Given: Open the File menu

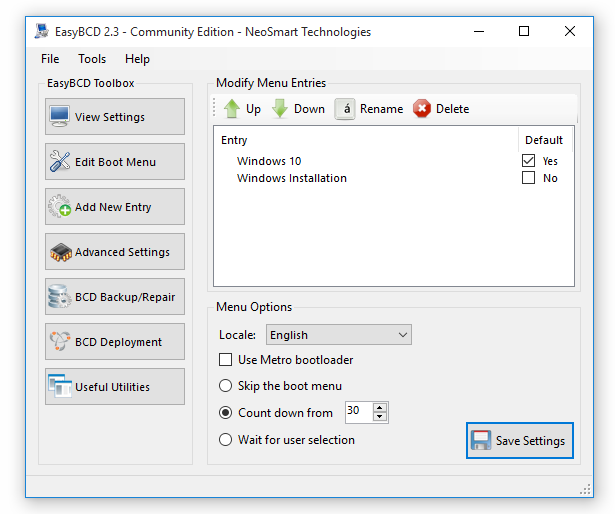Looking at the screenshot, I should coord(50,59).
